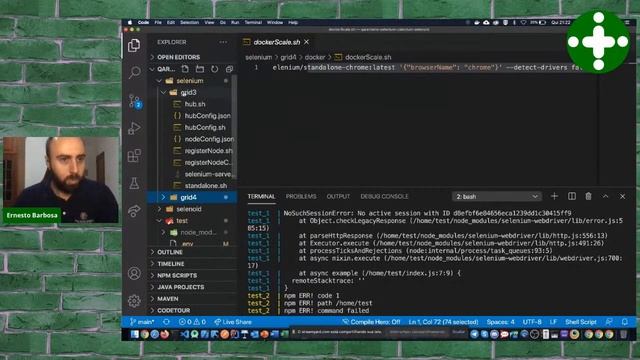
Task: Open the File menu
Action: click(x=158, y=22)
